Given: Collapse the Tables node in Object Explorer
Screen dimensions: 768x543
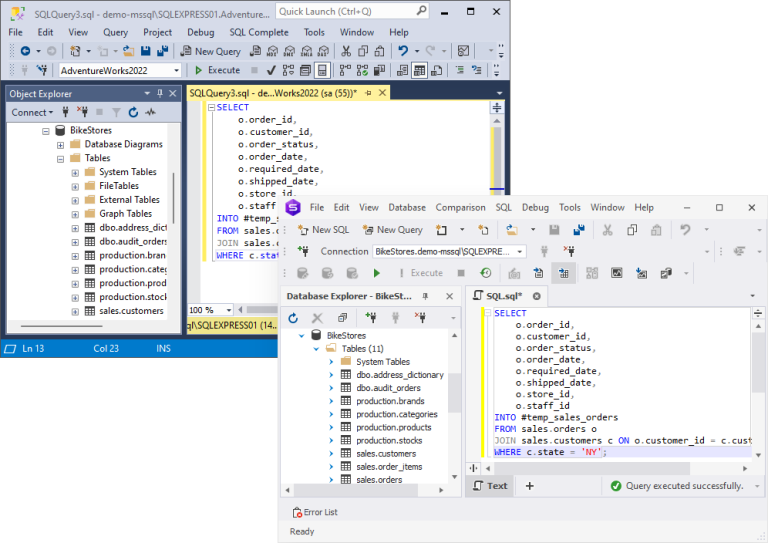Looking at the screenshot, I should point(61,158).
